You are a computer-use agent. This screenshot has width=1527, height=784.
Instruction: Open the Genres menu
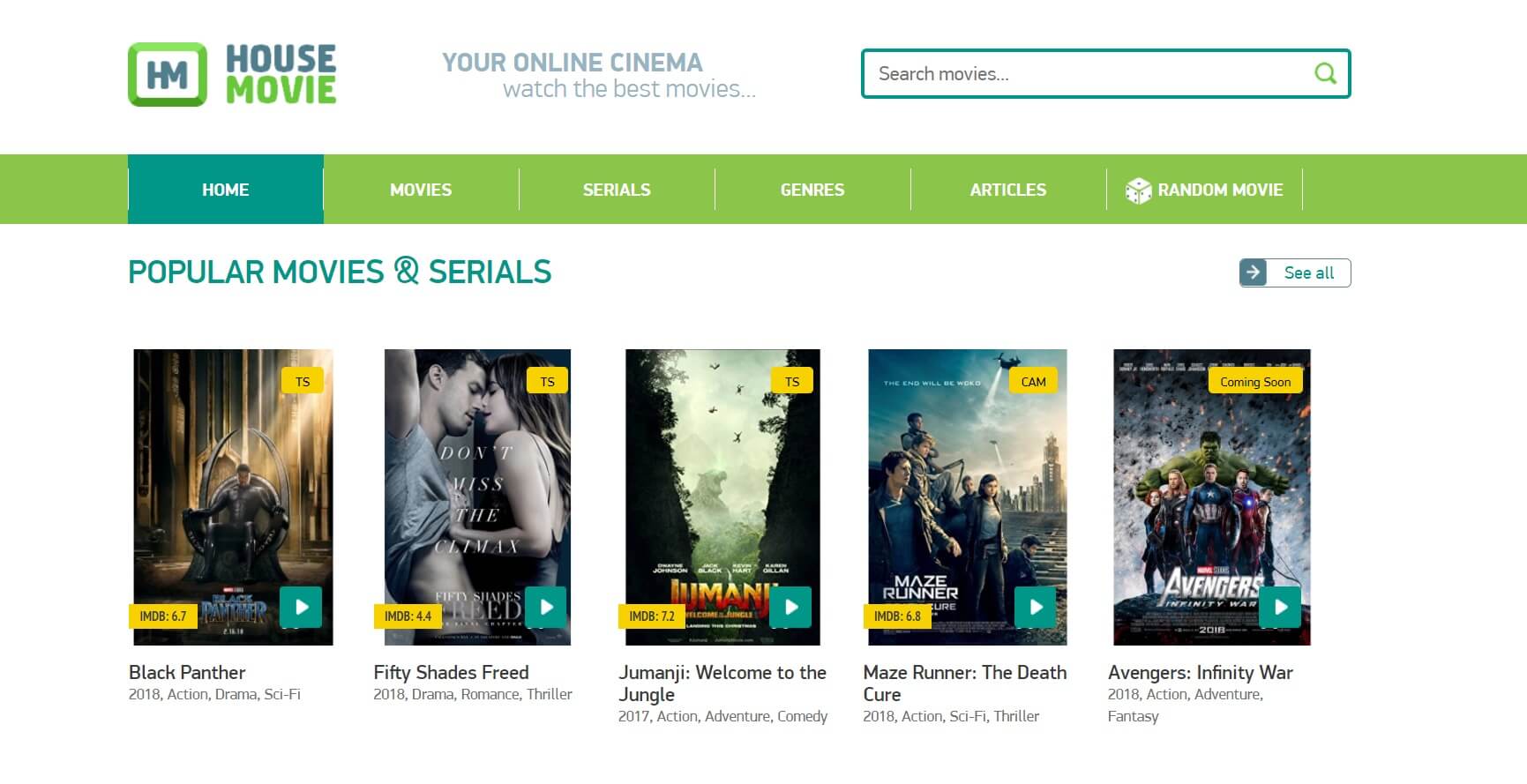coord(812,190)
